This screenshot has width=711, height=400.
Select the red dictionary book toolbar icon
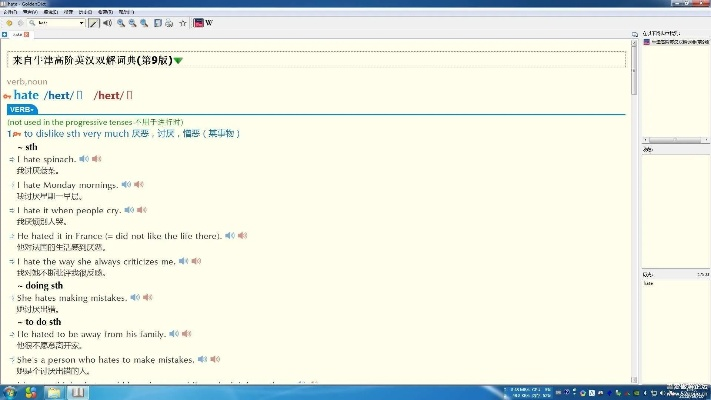(199, 23)
